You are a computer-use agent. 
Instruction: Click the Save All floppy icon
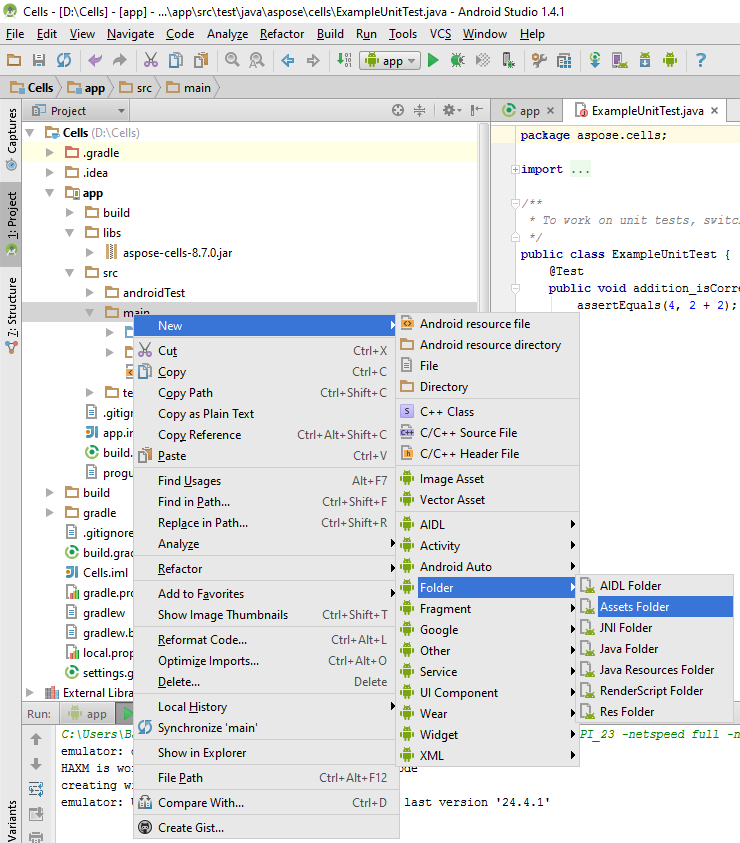coord(39,60)
